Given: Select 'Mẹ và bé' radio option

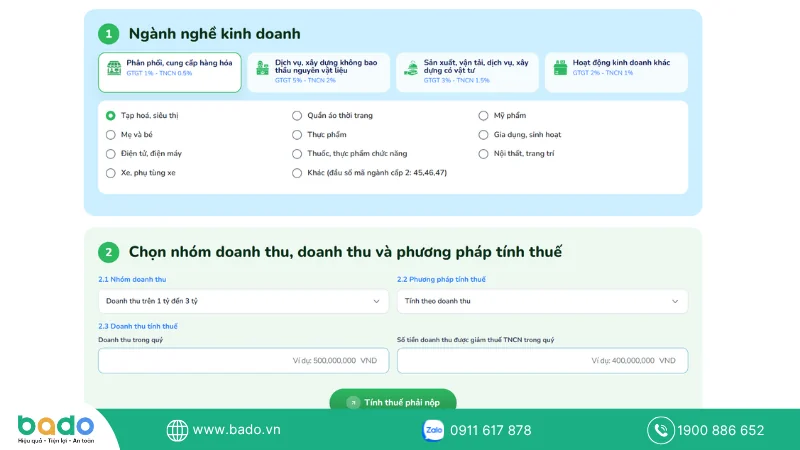Looking at the screenshot, I should (111, 135).
